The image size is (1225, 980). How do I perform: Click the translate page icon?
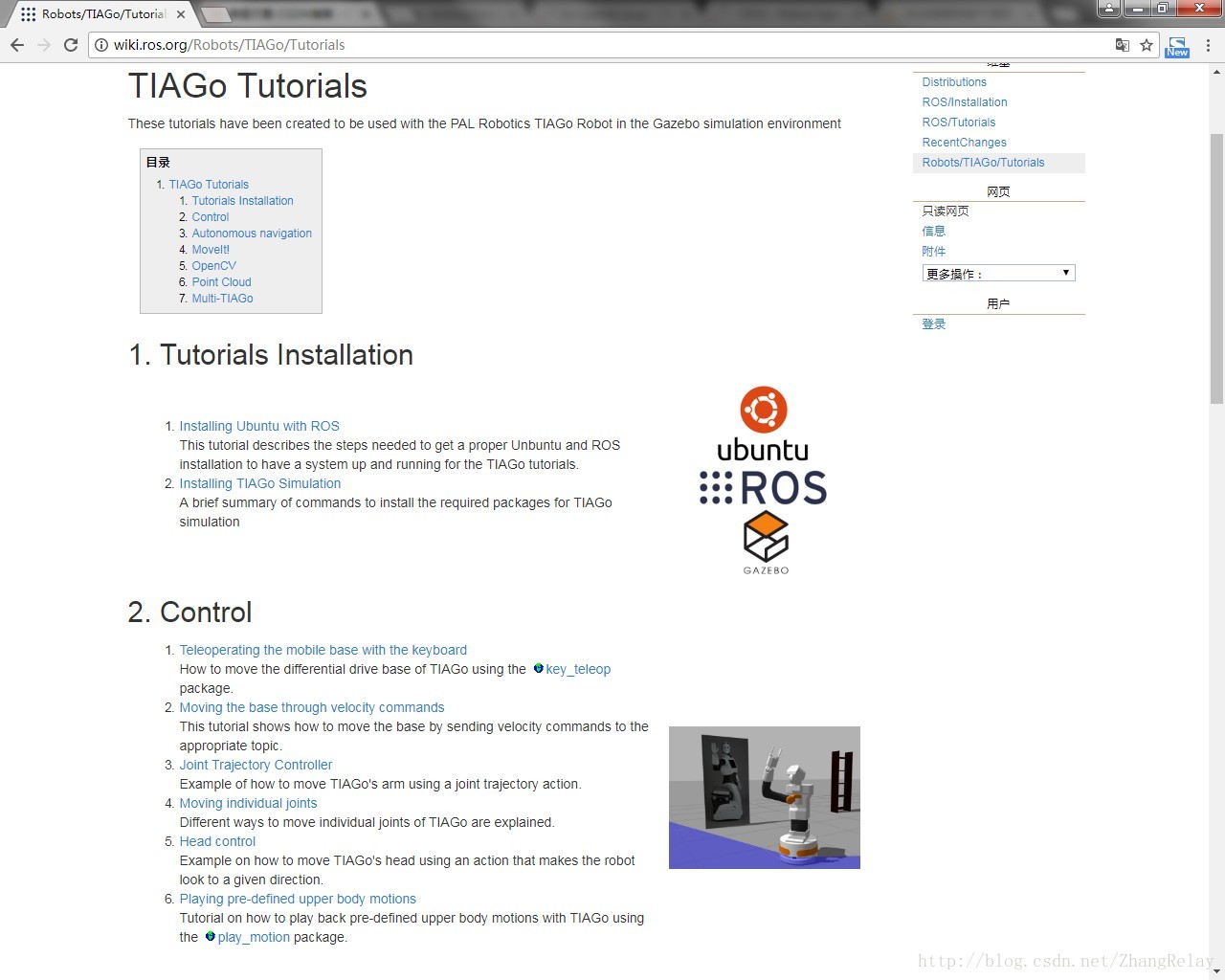coord(1123,45)
